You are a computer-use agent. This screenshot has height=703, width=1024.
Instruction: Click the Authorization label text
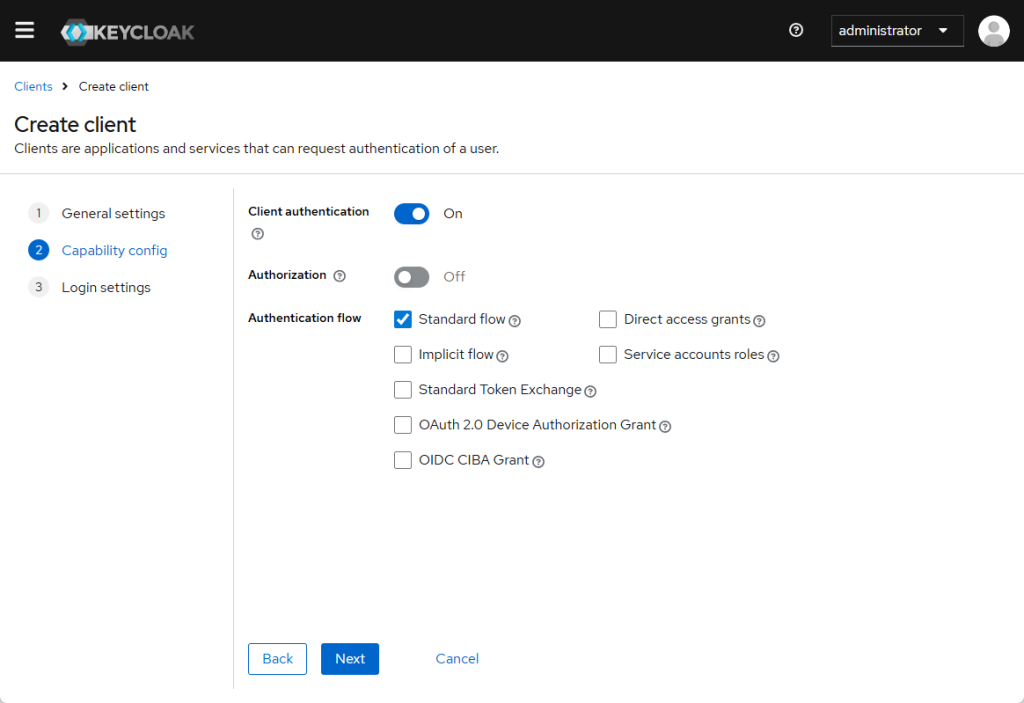coord(287,275)
